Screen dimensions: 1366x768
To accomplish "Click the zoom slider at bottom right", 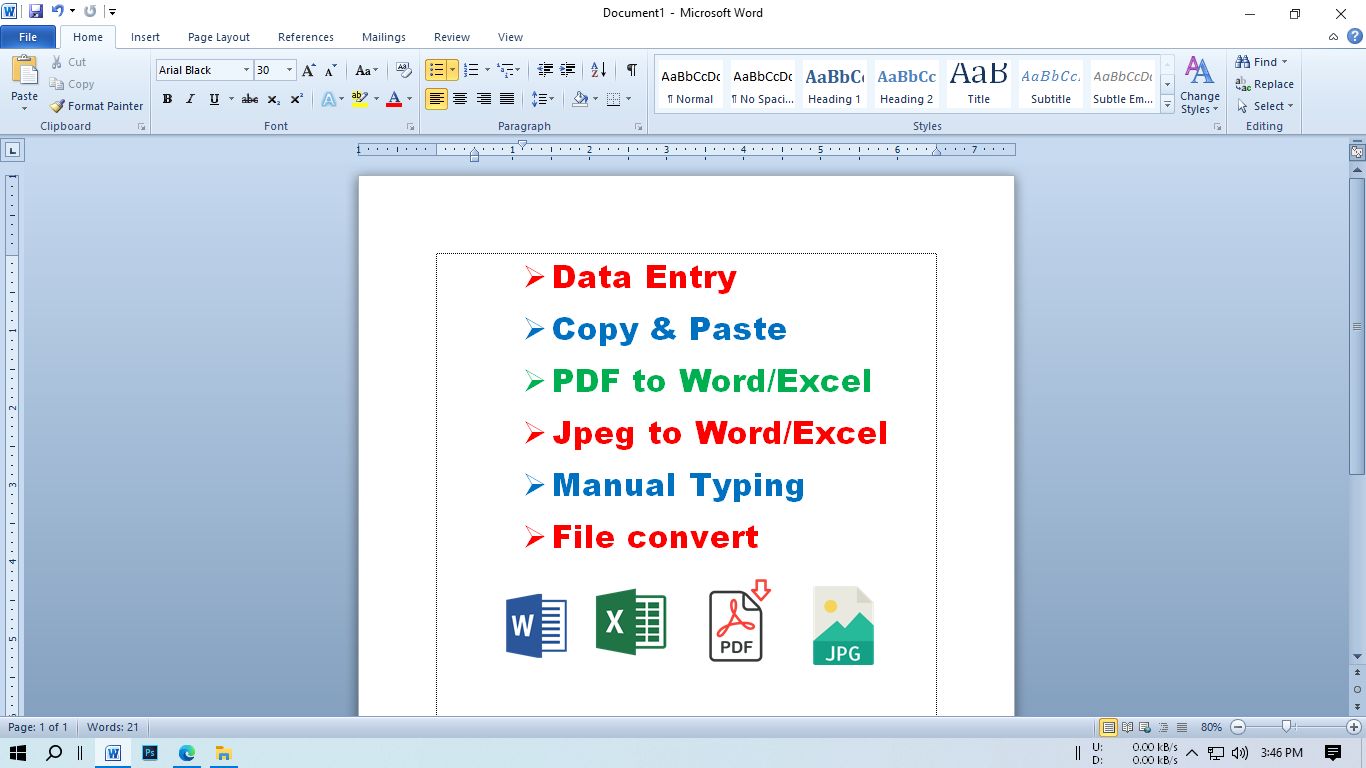I will [1287, 727].
